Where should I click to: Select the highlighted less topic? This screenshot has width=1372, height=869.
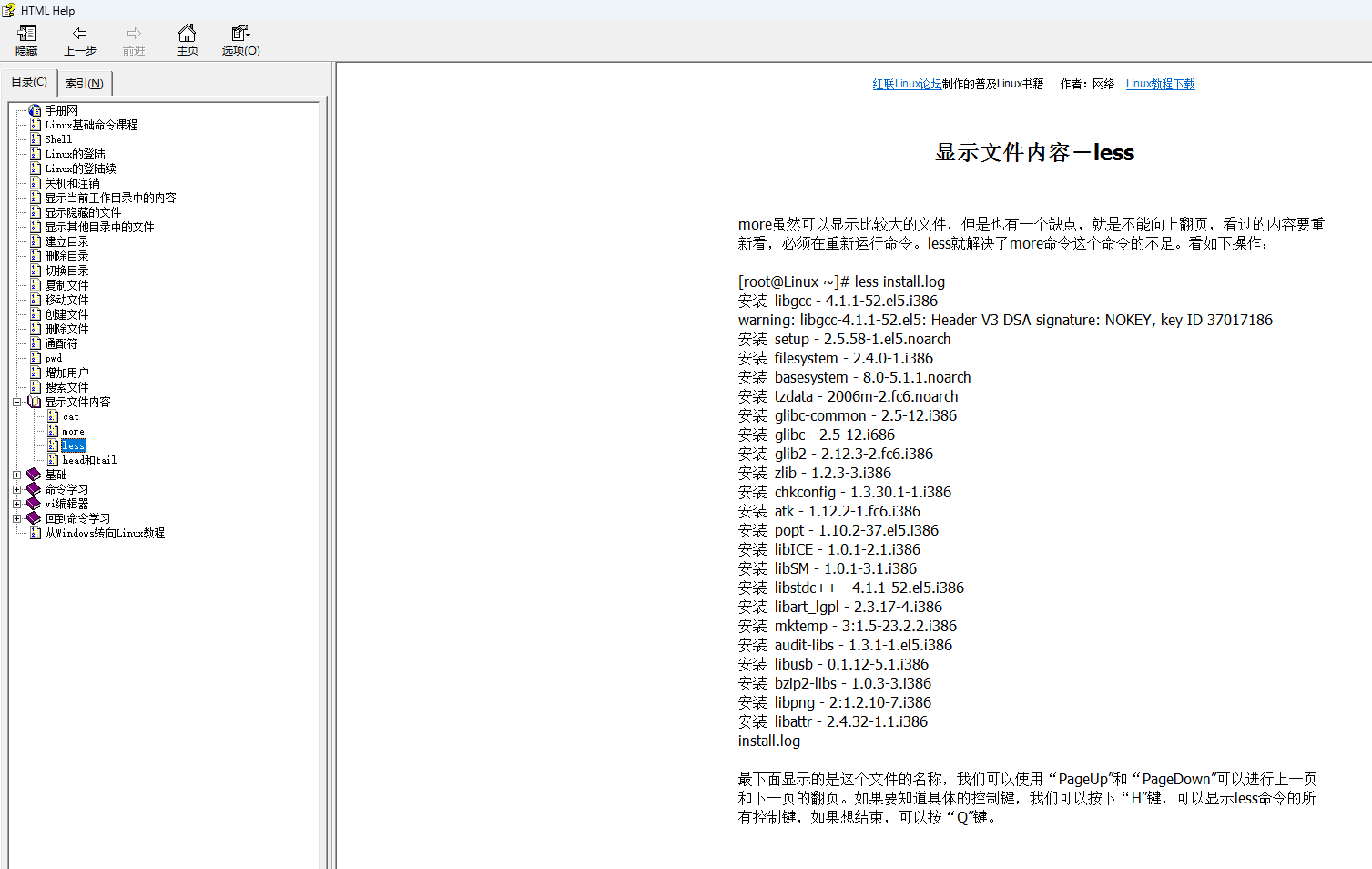point(74,445)
